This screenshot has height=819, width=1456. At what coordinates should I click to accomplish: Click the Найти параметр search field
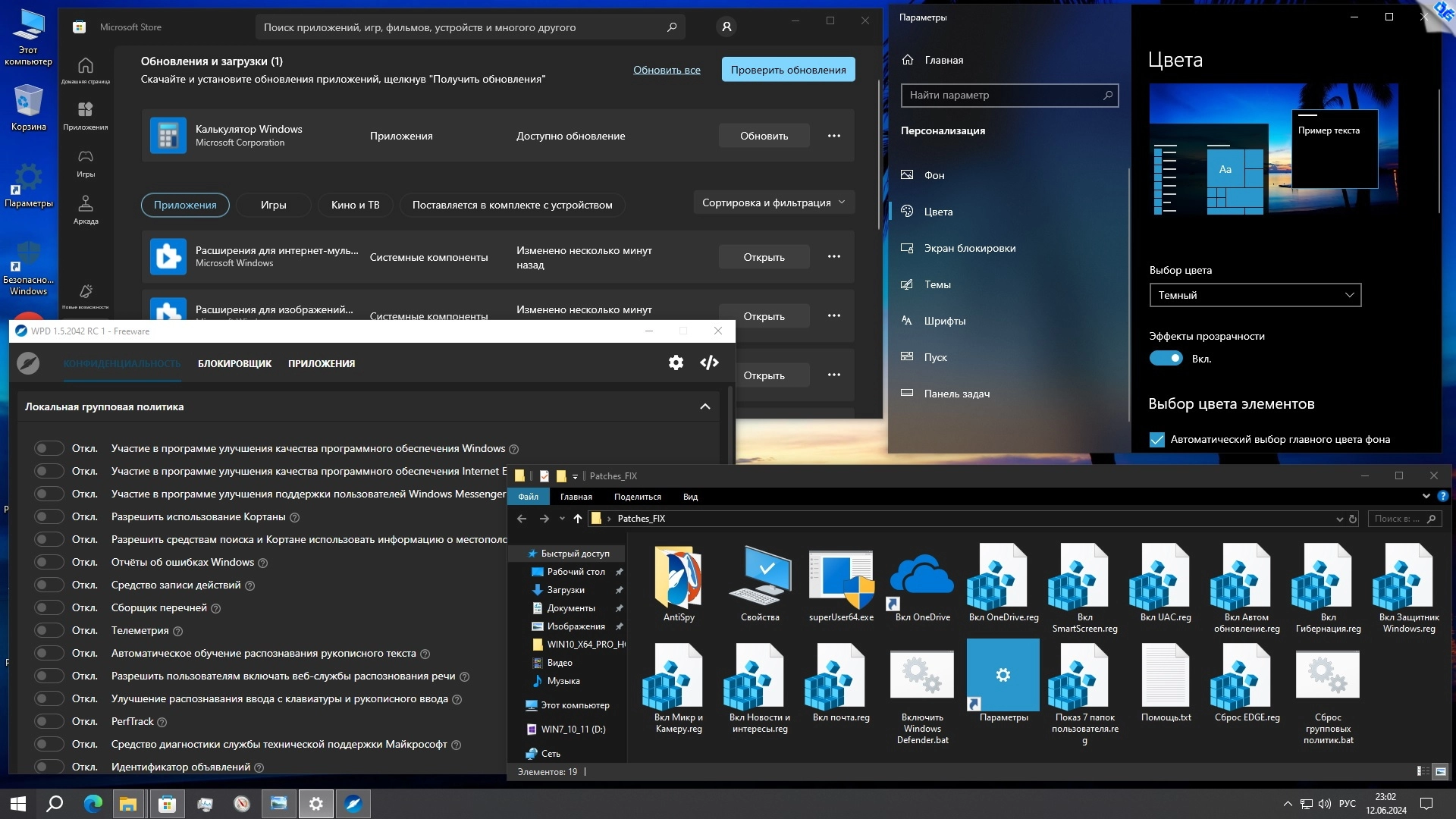pos(1001,96)
